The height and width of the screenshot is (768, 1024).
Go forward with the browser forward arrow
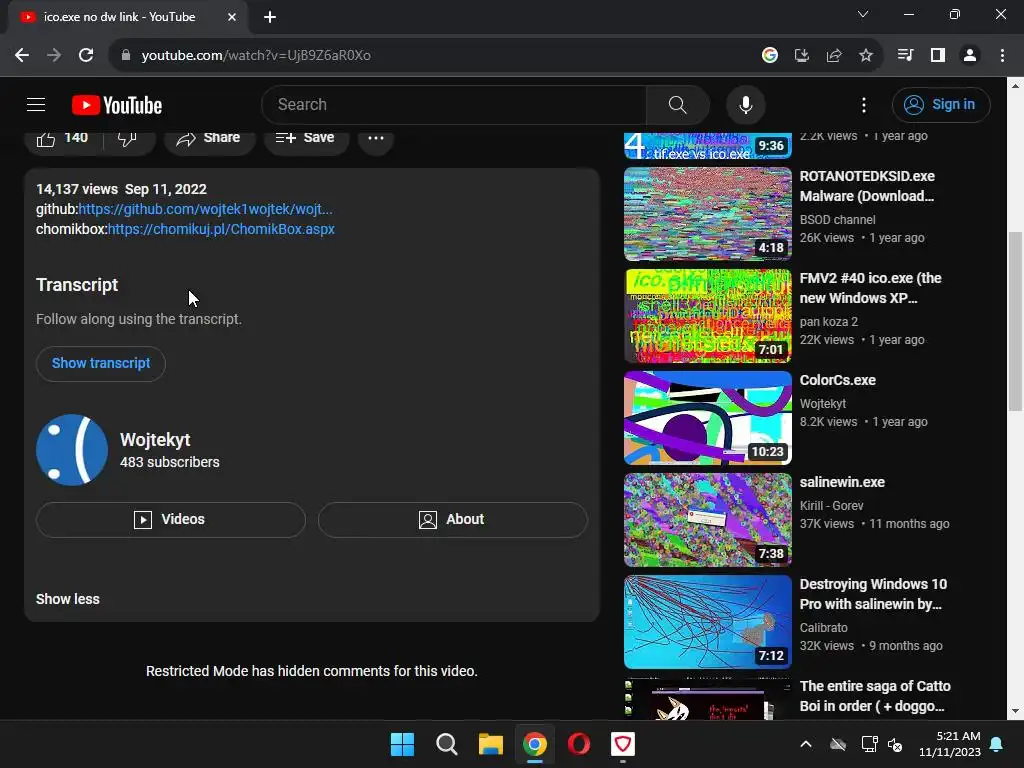54,56
